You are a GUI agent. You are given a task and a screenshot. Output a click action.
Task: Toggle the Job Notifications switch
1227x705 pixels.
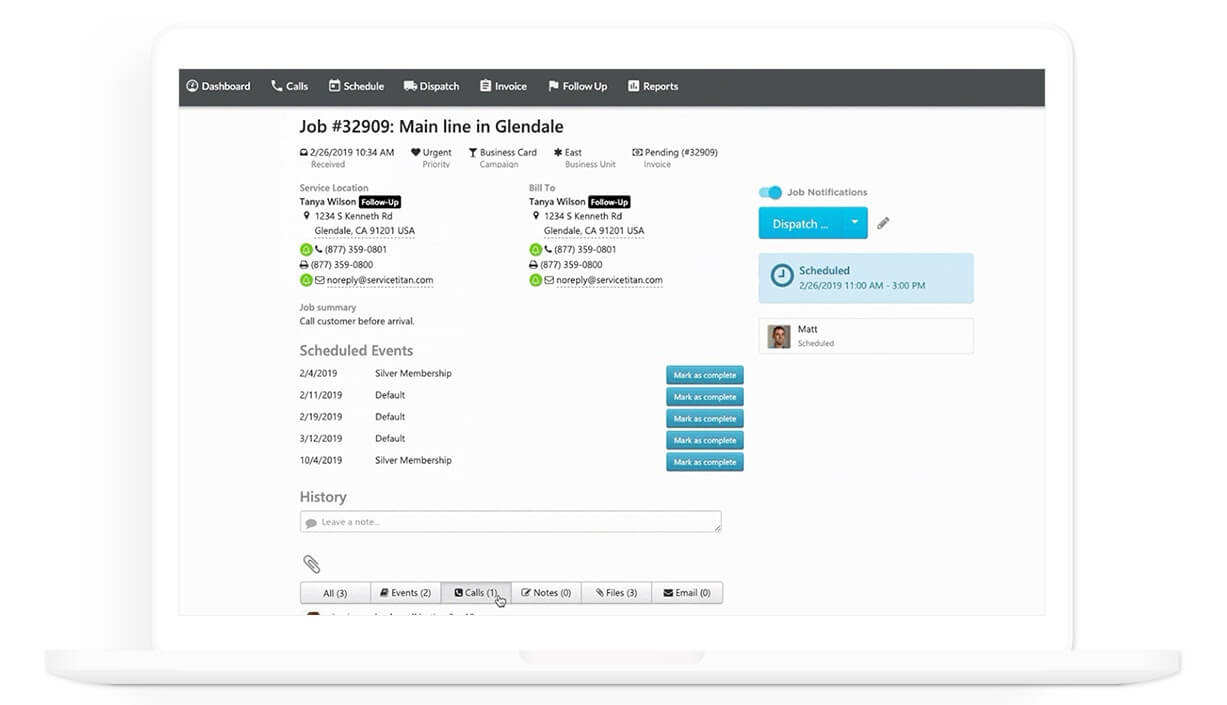tap(770, 192)
